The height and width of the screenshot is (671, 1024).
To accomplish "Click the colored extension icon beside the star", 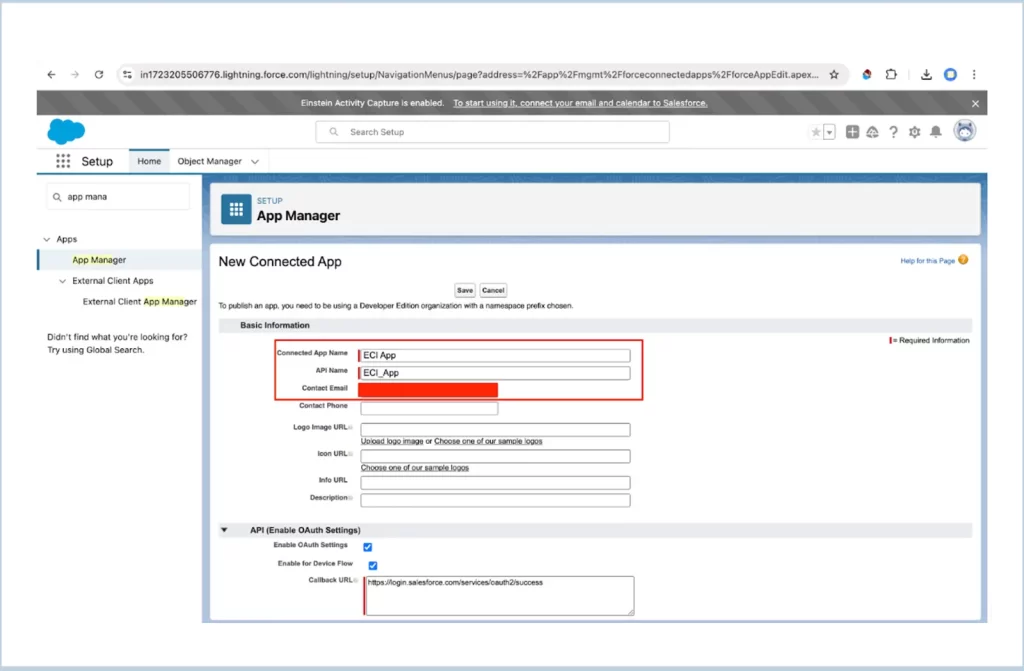I will (x=867, y=74).
